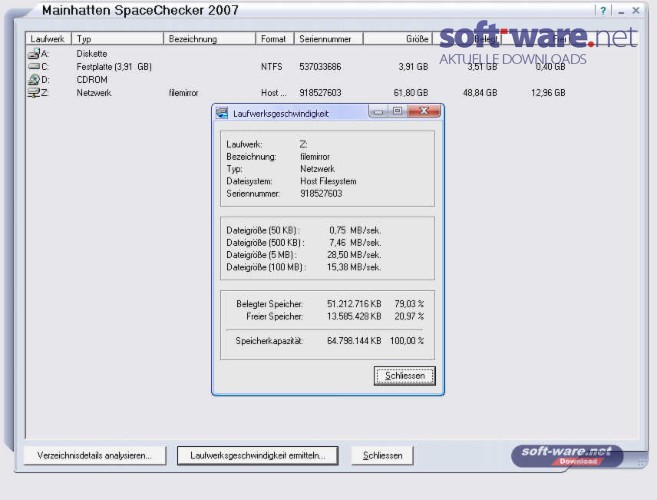This screenshot has width=657, height=500.
Task: Select the floppy drive A: icon
Action: 34,53
